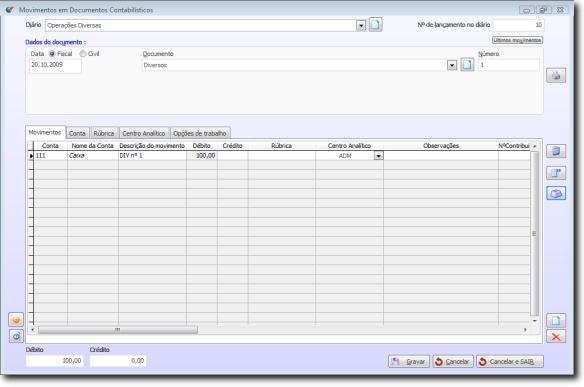584x387 pixels.
Task: Click the grid scroll up arrow
Action: tap(534, 146)
